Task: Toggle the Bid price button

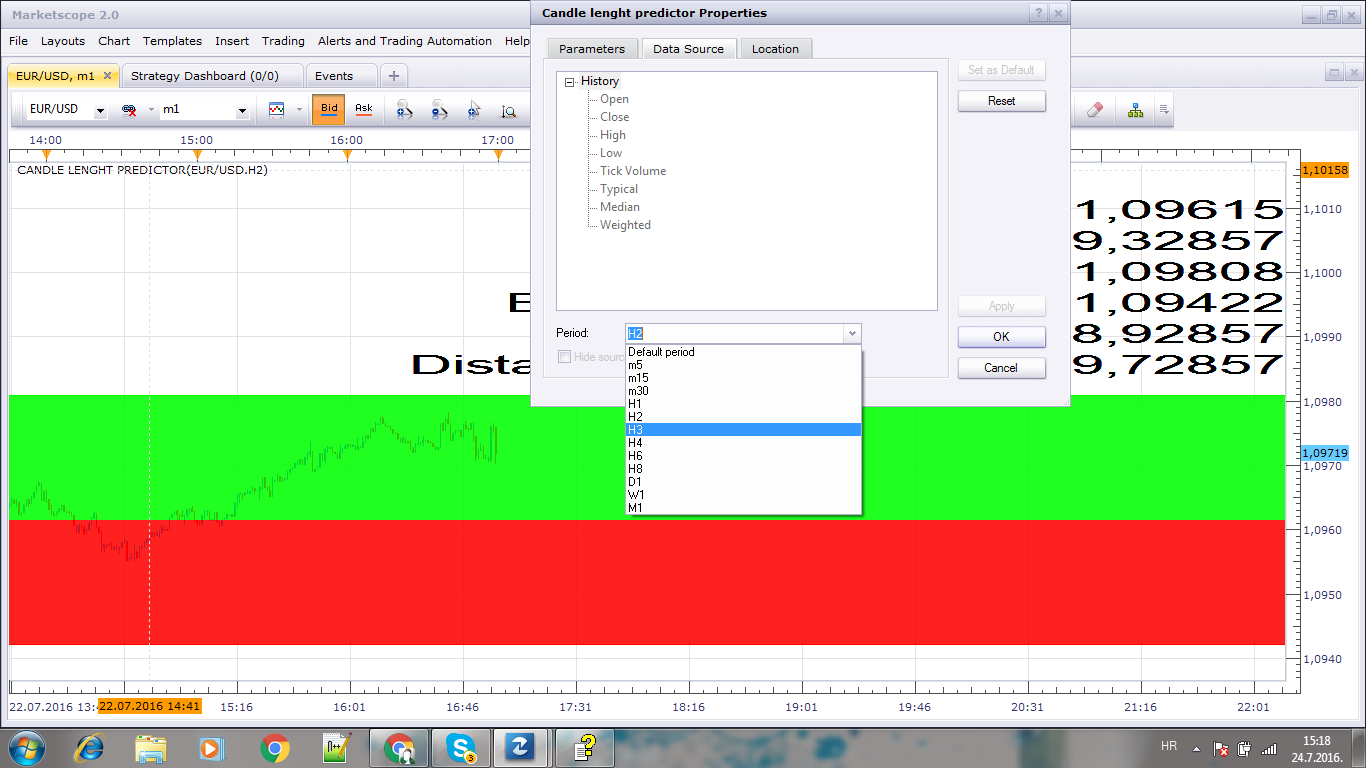Action: pyautogui.click(x=329, y=110)
